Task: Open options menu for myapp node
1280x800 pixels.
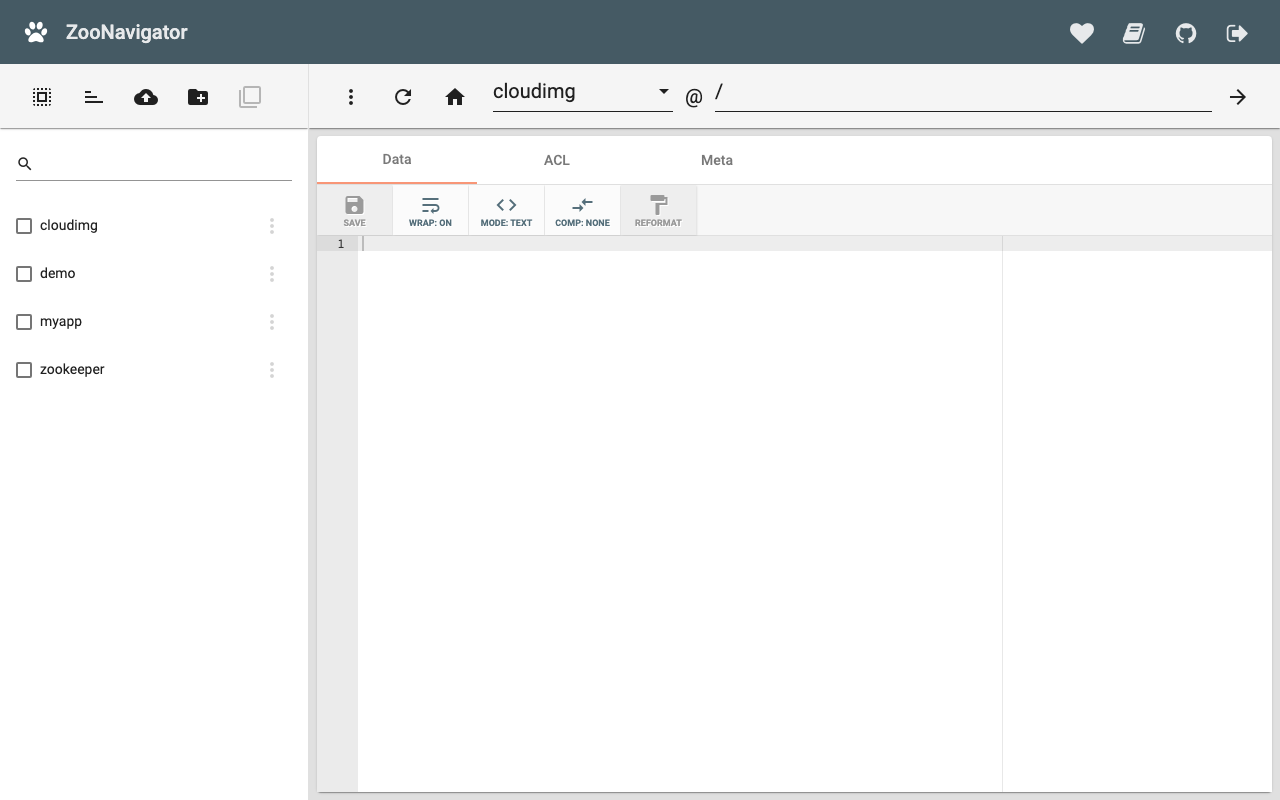Action: (x=272, y=322)
